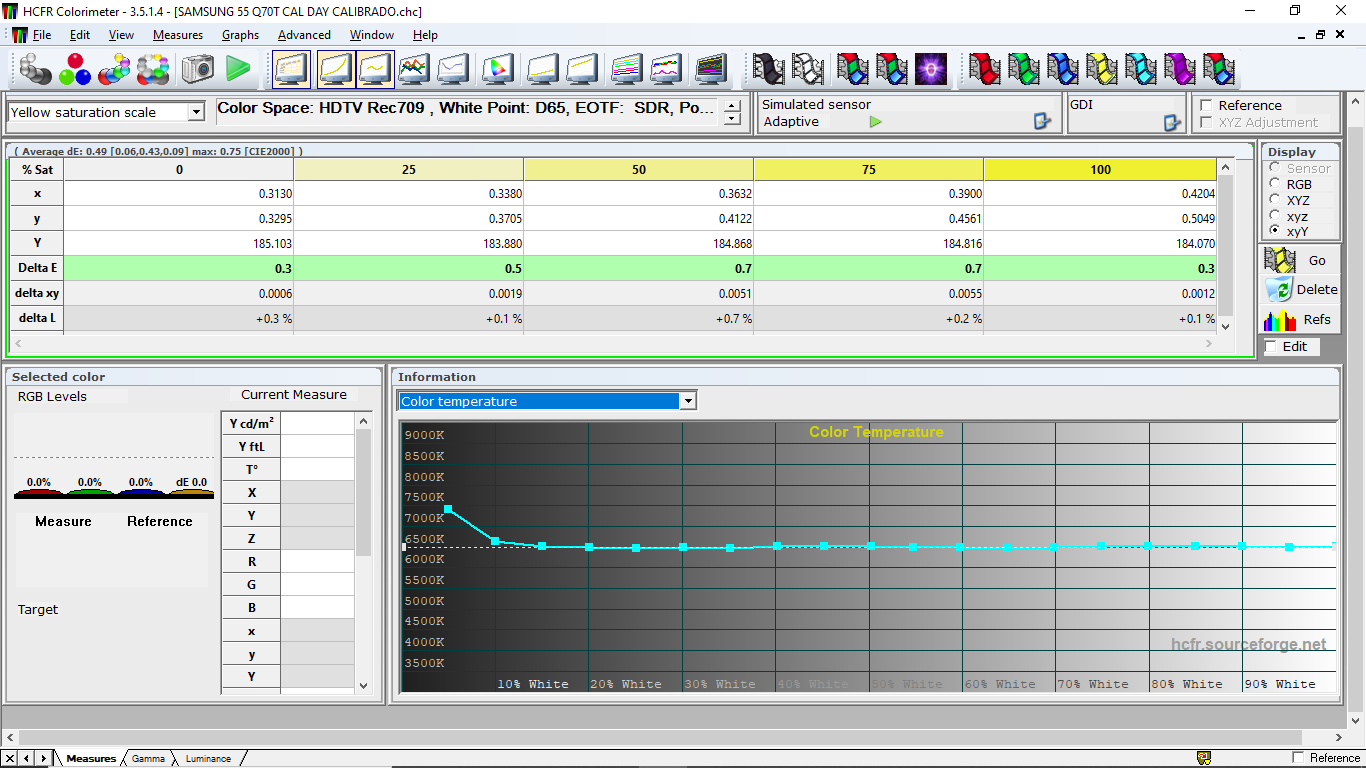Click the green Start measures play icon
The image size is (1366, 768).
pyautogui.click(x=238, y=69)
